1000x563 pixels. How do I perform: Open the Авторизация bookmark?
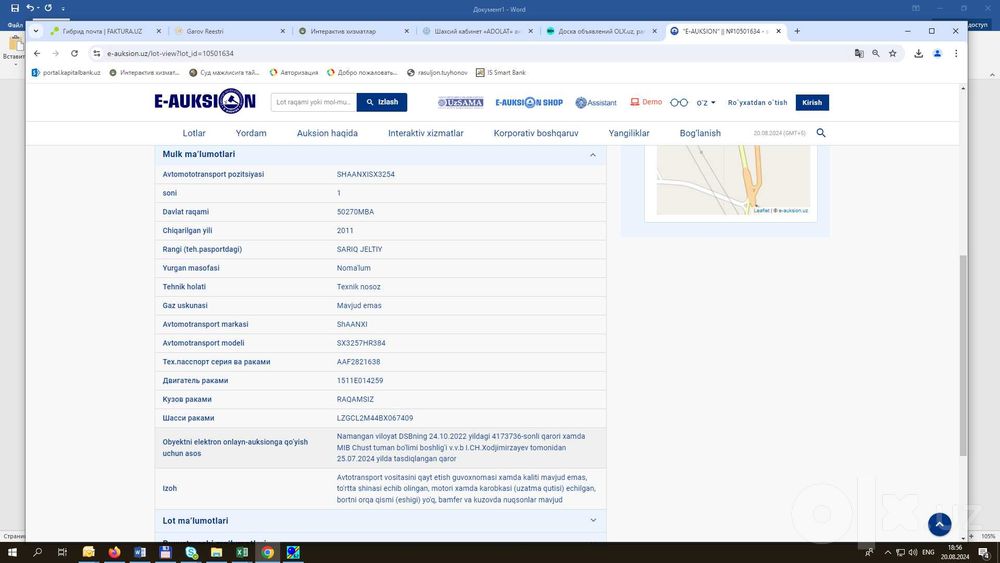tap(294, 73)
